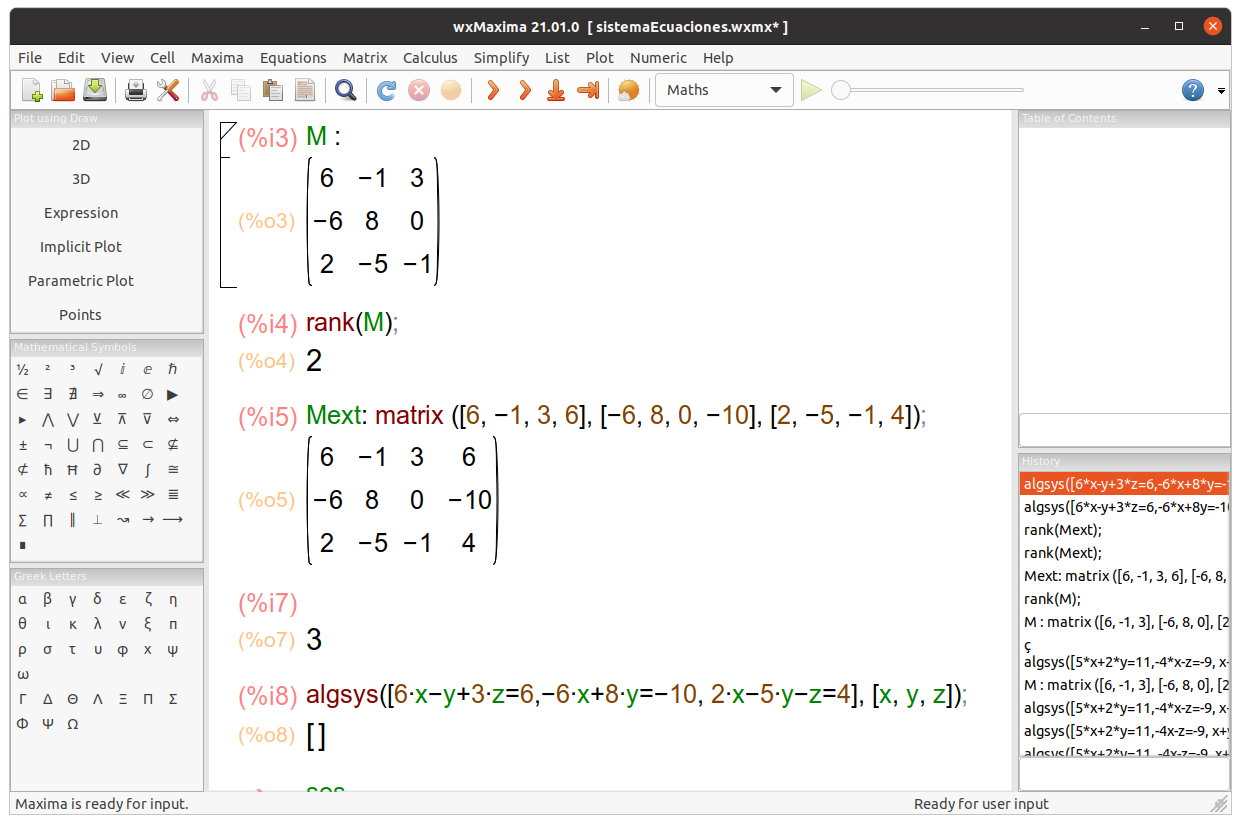The width and height of the screenshot is (1241, 824).
Task: Click the 2D plot button in Plot using Draw
Action: click(x=80, y=144)
